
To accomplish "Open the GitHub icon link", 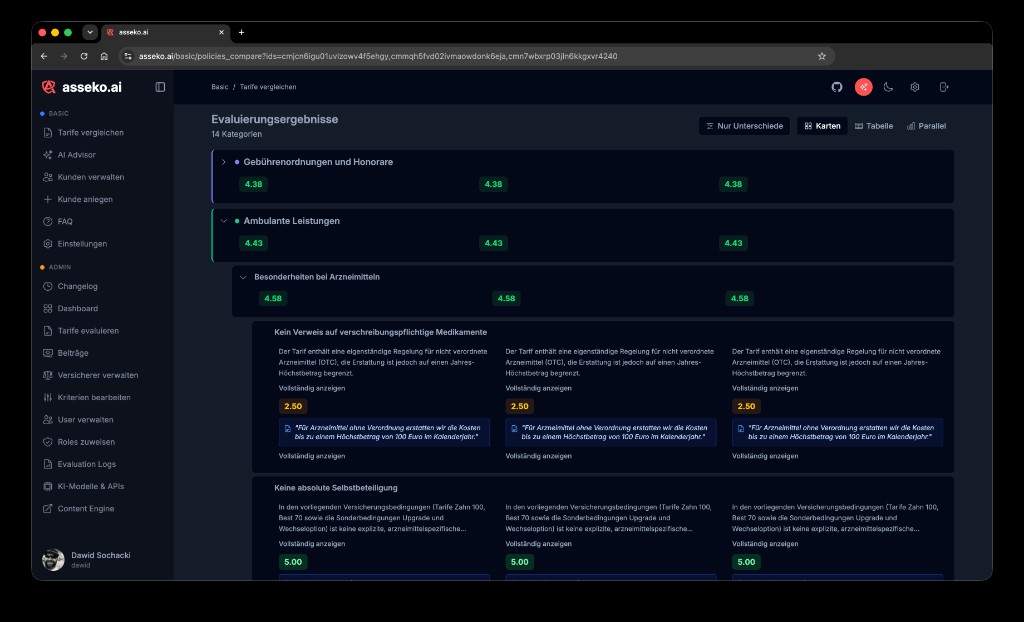I will point(837,87).
